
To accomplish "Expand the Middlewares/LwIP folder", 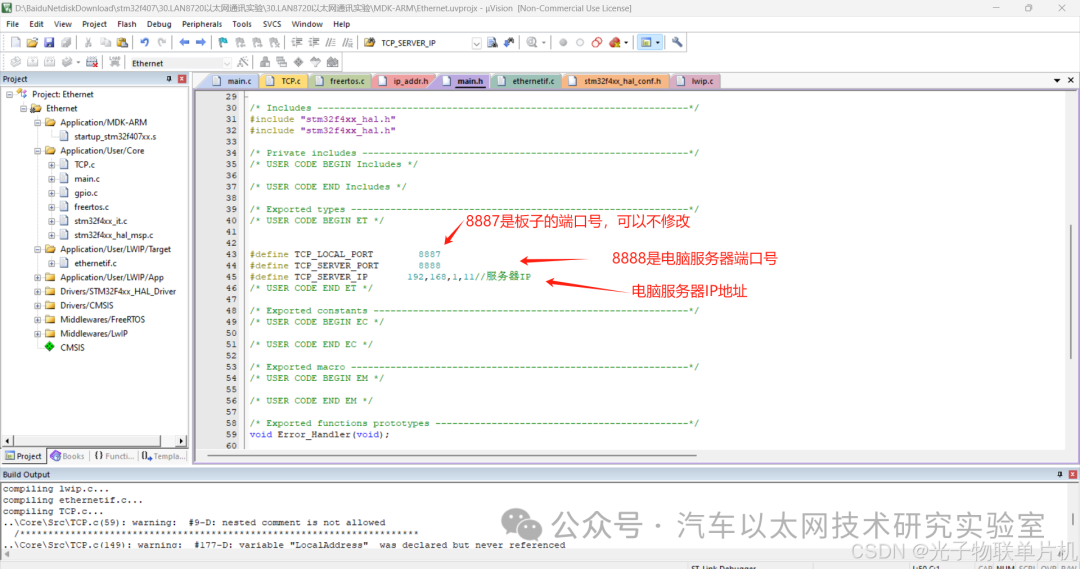I will pyautogui.click(x=38, y=333).
